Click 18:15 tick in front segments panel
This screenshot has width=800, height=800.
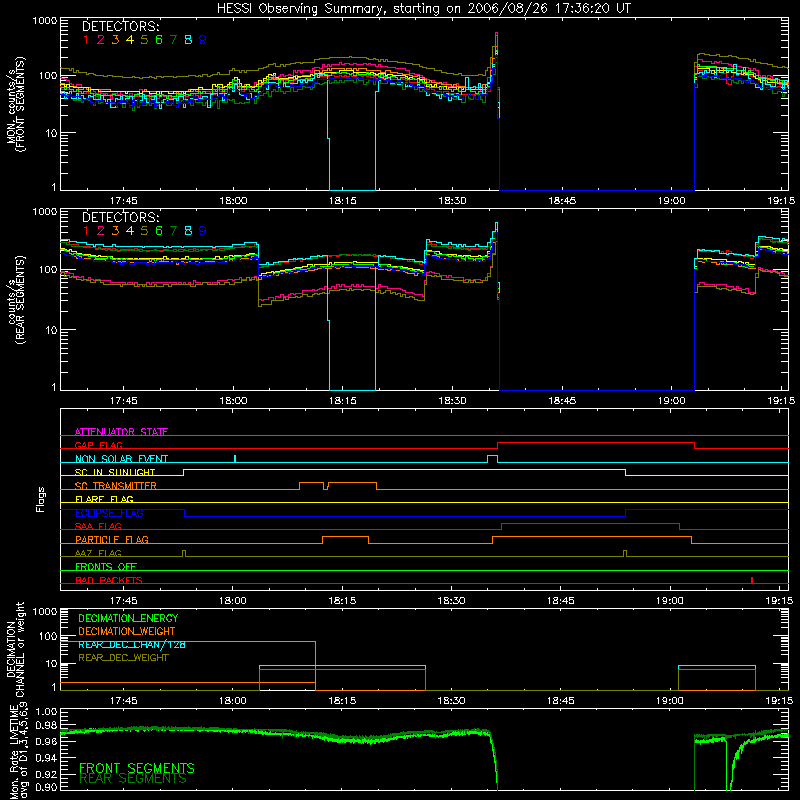click(x=342, y=201)
